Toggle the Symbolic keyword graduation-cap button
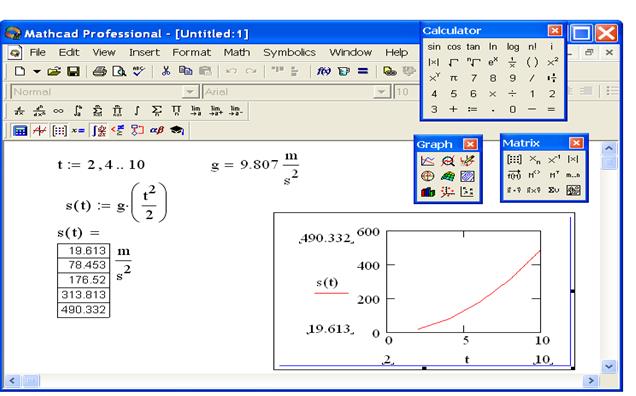 click(x=177, y=131)
